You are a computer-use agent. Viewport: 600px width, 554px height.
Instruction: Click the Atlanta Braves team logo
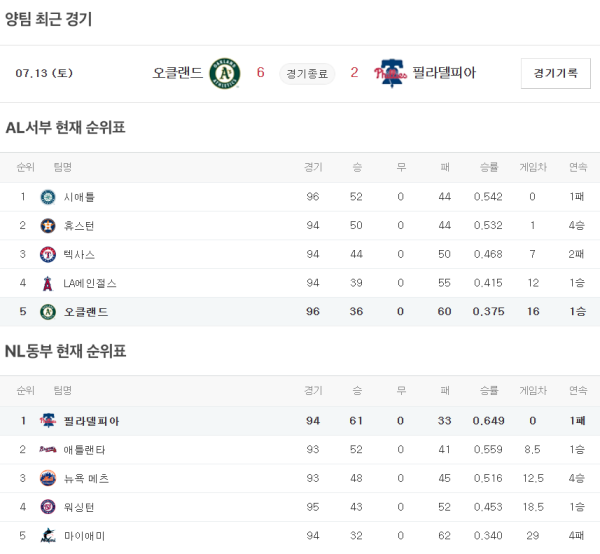(x=47, y=450)
